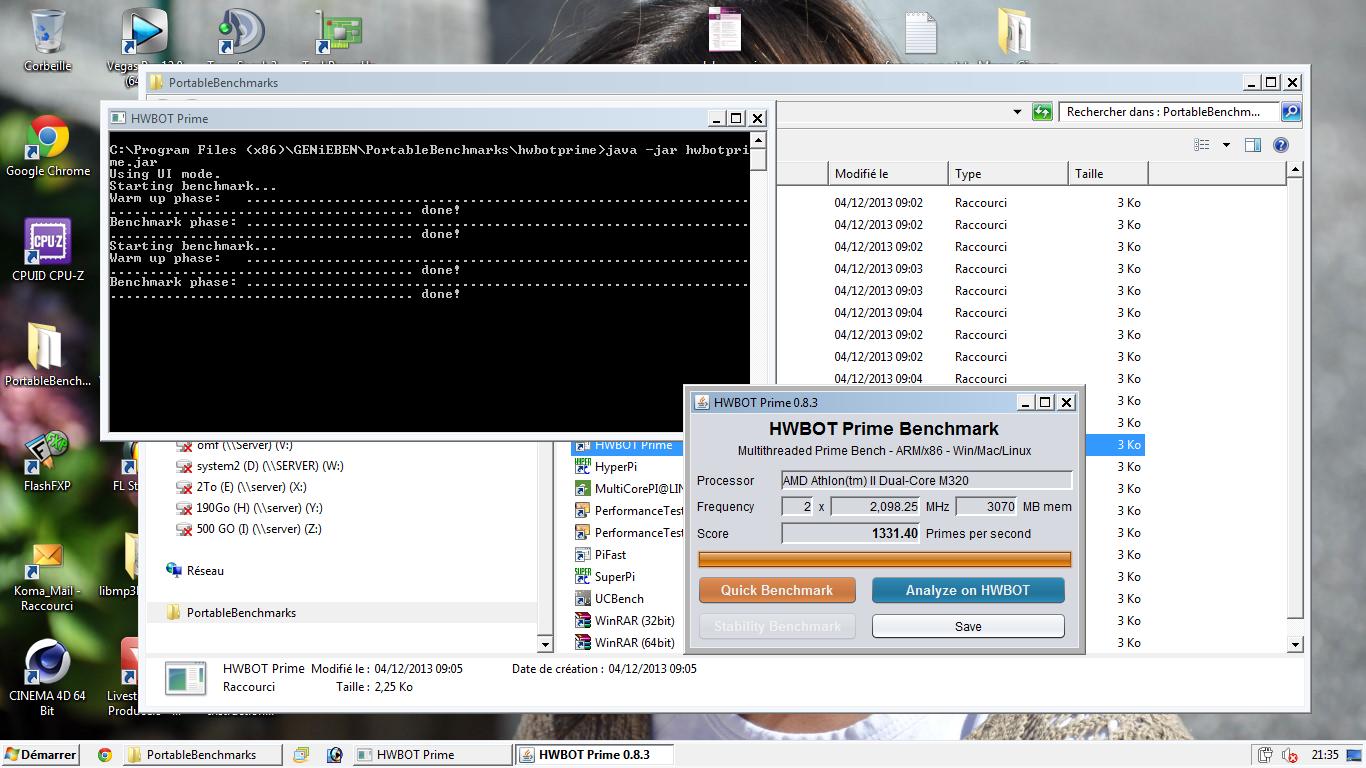Open the Koma_Mail shortcut on the desktop
Image resolution: width=1366 pixels, height=768 pixels.
pyautogui.click(x=47, y=577)
